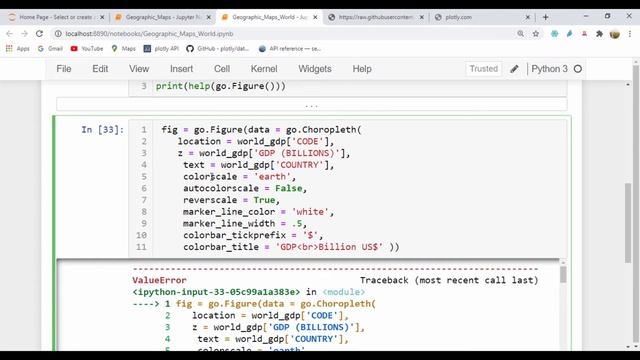Click inside the colorscale = 'earth' line
640x360 pixels.
click(x=239, y=177)
